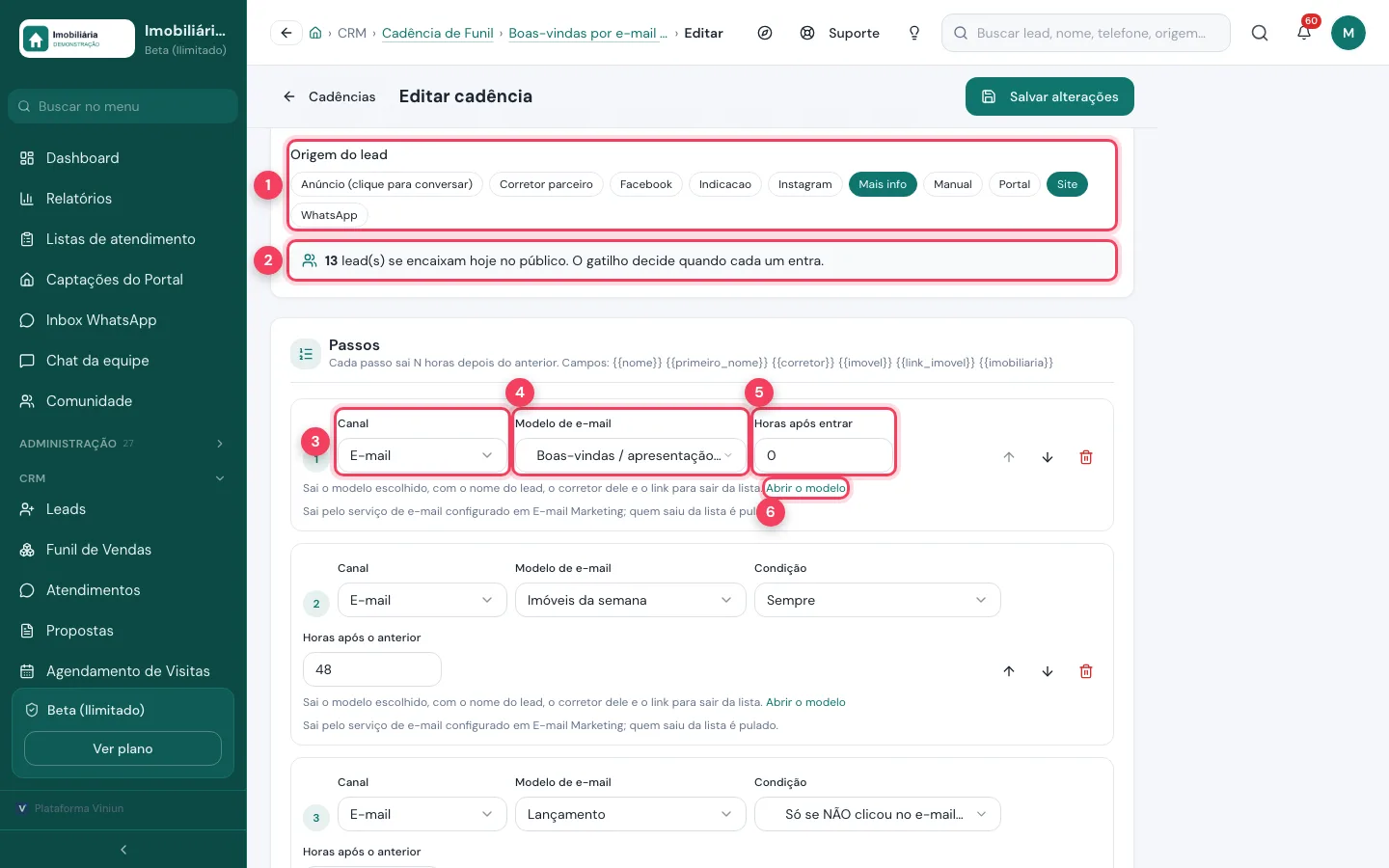Viewport: 1389px width, 868px height.
Task: Toggle Instagram origin chip
Action: click(x=804, y=184)
